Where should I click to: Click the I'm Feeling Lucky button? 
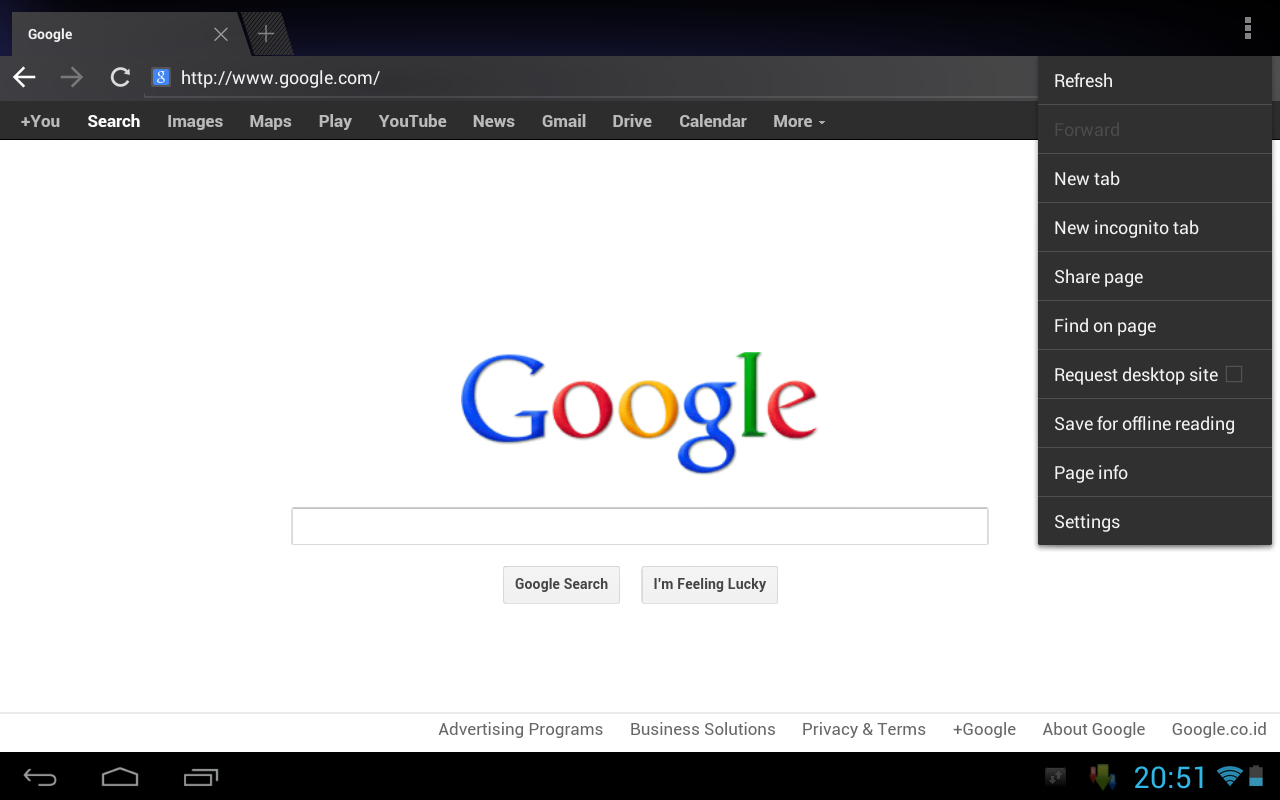709,584
